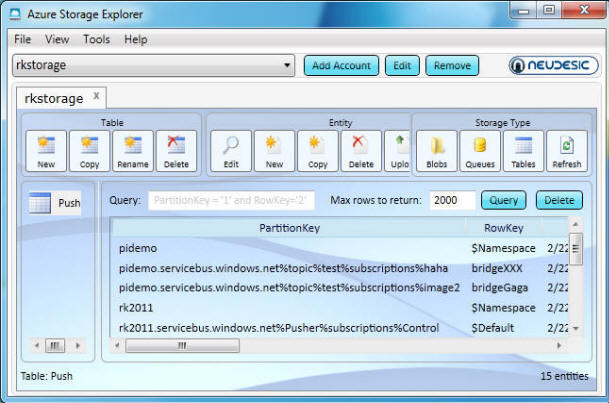Screen dimensions: 609x403
Task: Click the entity grid vertical scrollbar thumb
Action: coord(576,249)
